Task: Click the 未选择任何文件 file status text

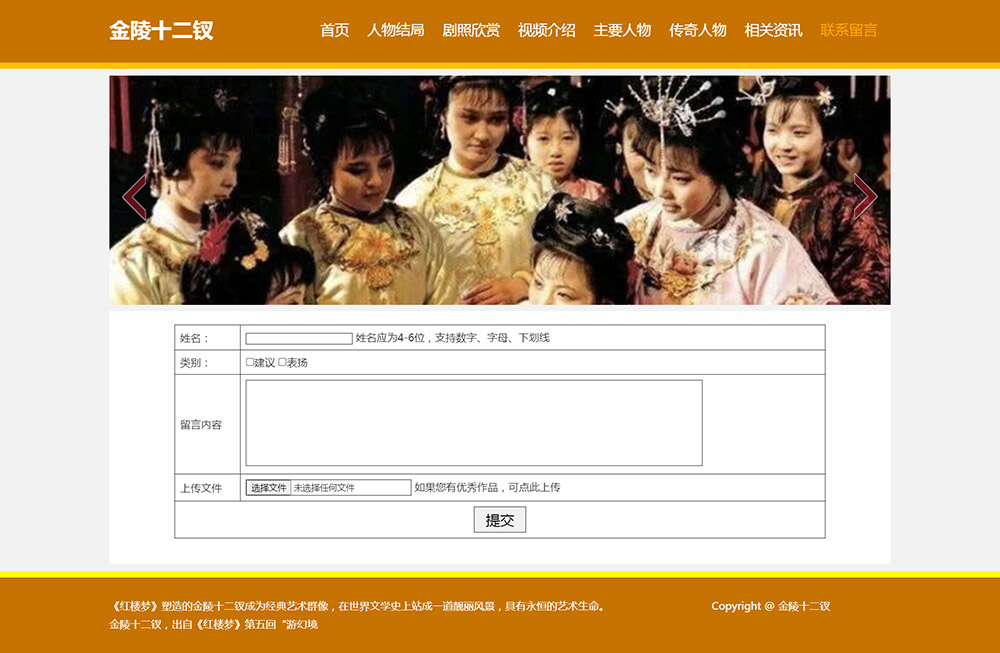Action: 324,488
